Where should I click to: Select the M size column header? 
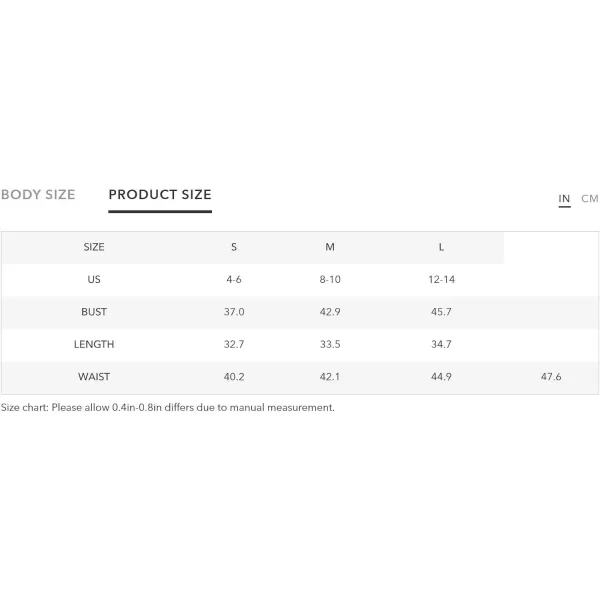(x=330, y=247)
